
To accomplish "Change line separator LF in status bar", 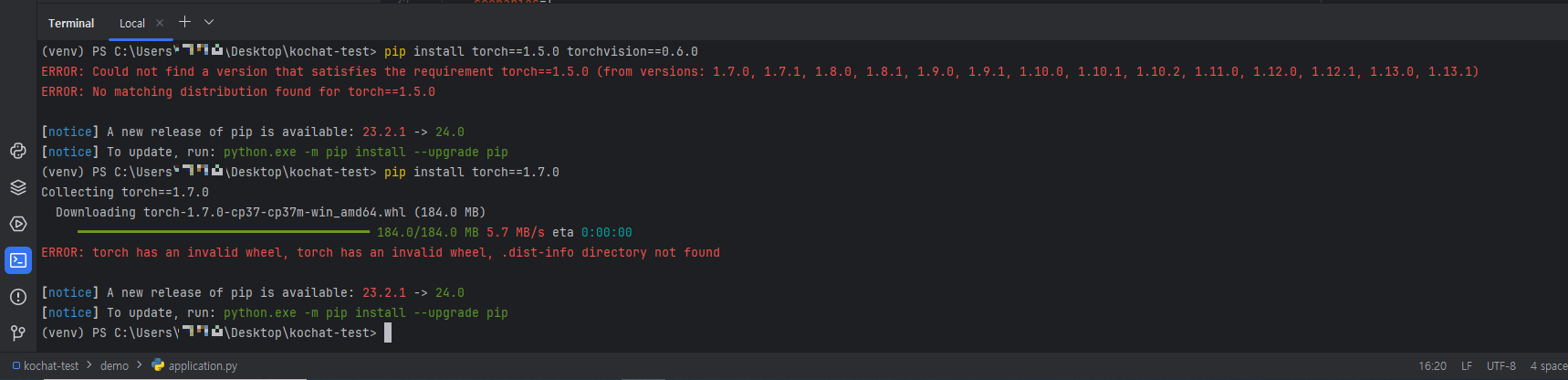I will point(1467,365).
